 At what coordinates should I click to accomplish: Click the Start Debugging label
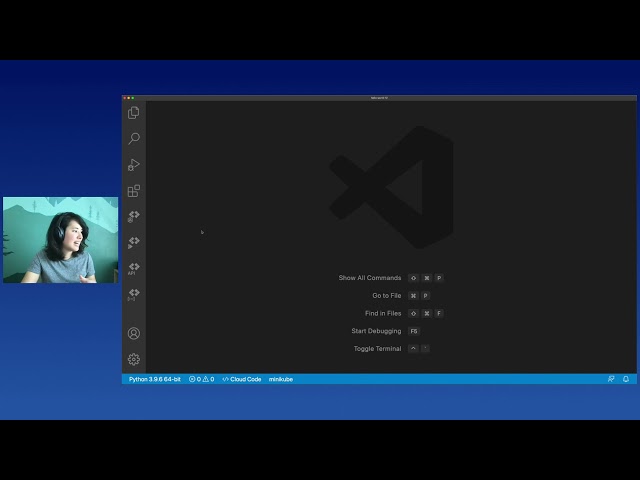(x=376, y=331)
